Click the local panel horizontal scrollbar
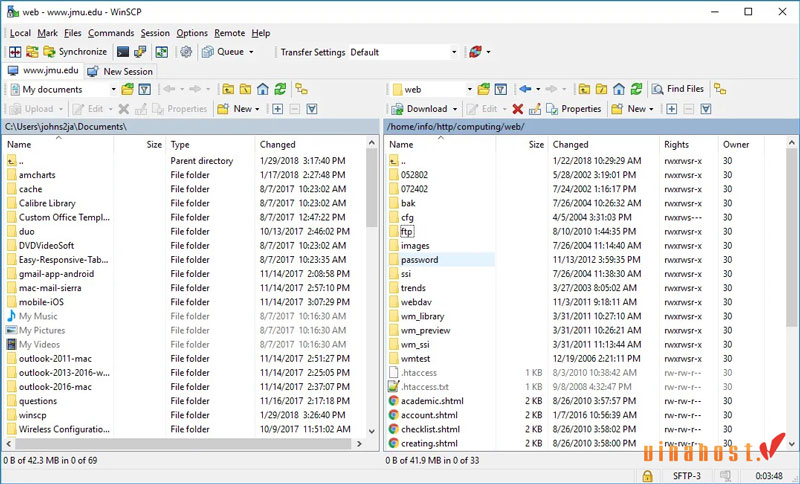The image size is (800, 484). [x=185, y=444]
